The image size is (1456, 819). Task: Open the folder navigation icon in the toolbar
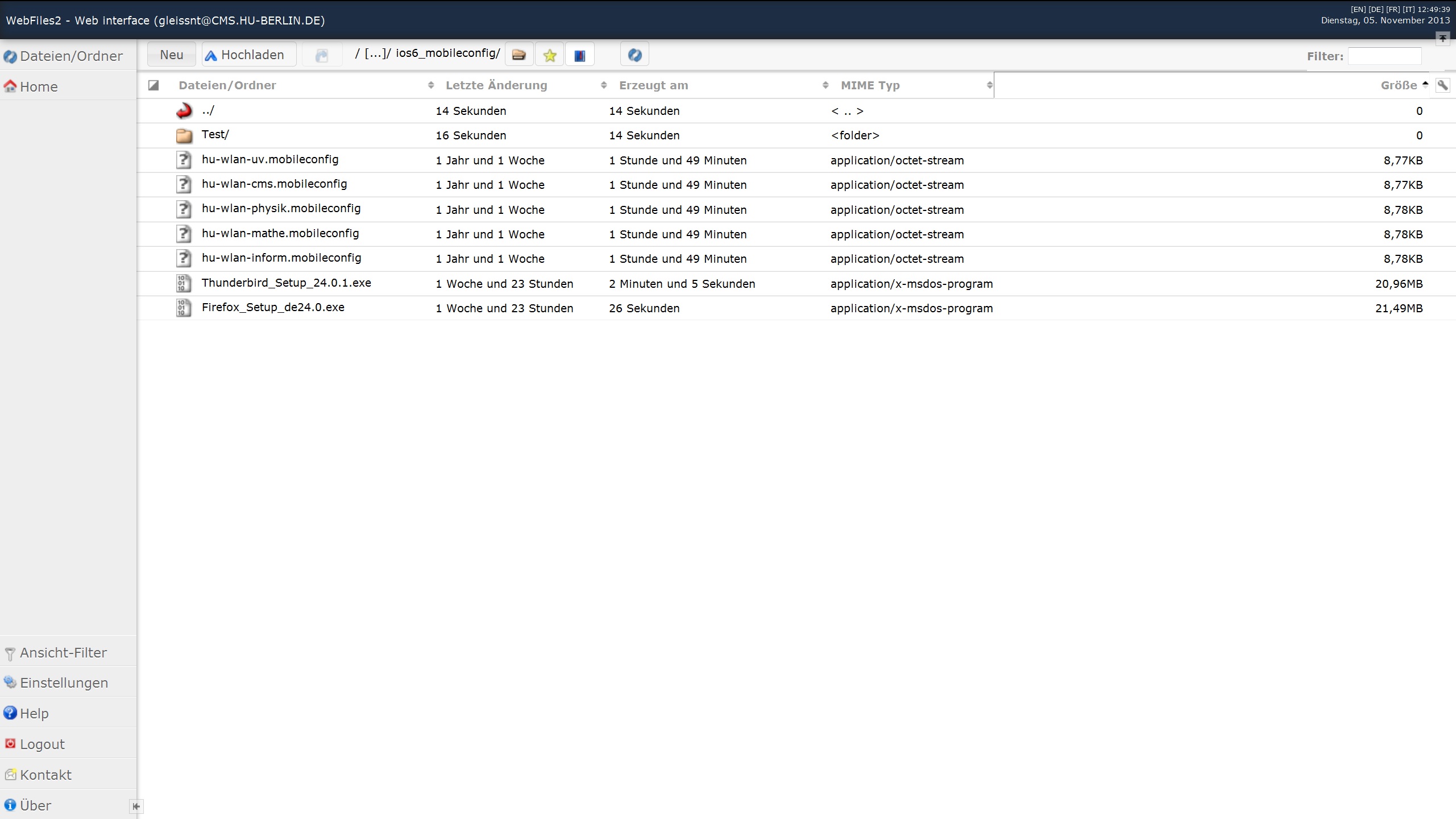[x=518, y=54]
